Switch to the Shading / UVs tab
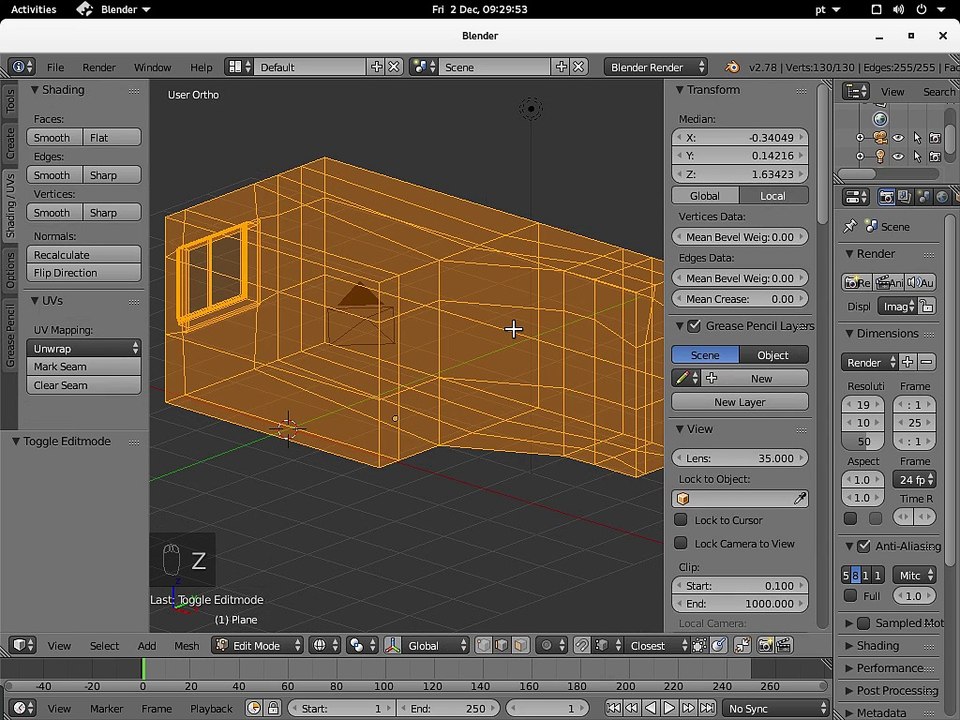Screen dimensions: 960x720 coord(10,205)
